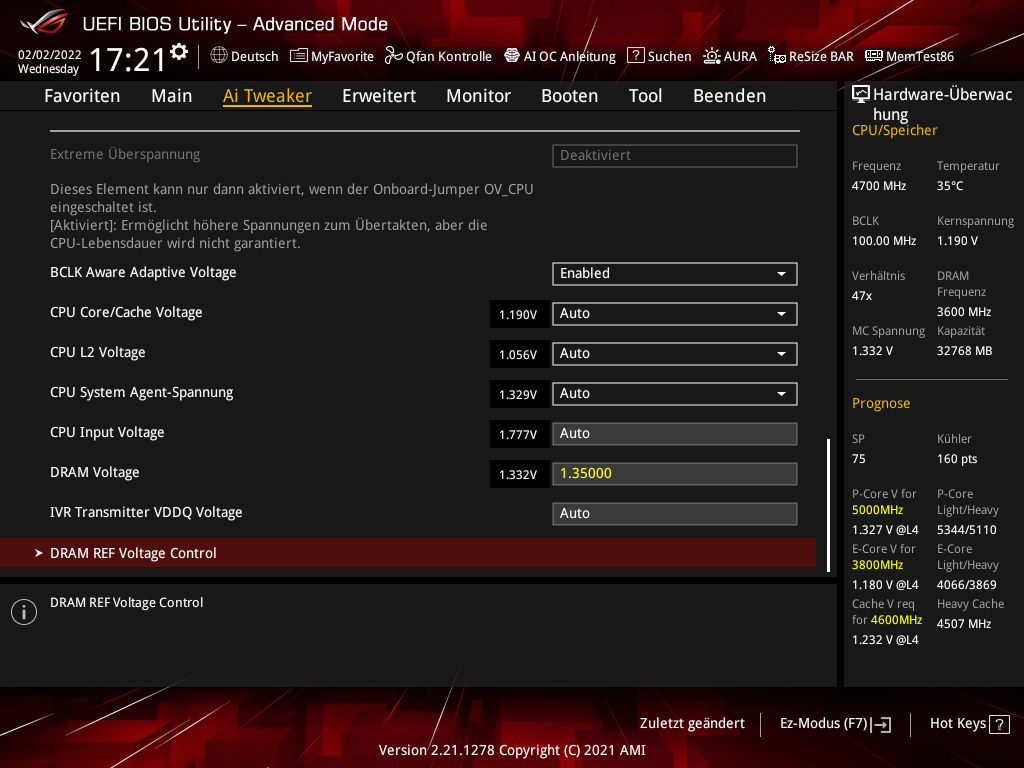Click the Suchen question mark icon
The width and height of the screenshot is (1024, 768).
(x=635, y=56)
